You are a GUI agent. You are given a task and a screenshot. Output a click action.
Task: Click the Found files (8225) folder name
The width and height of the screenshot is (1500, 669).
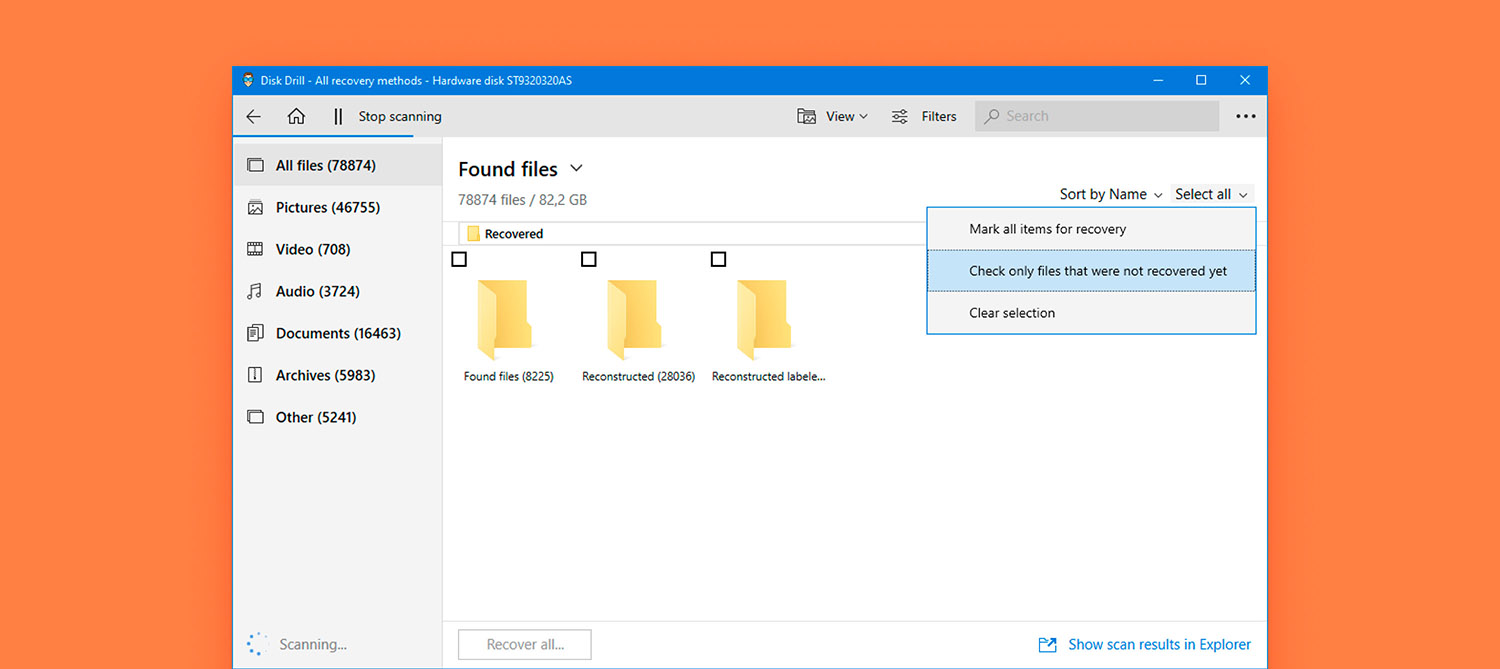pos(509,377)
